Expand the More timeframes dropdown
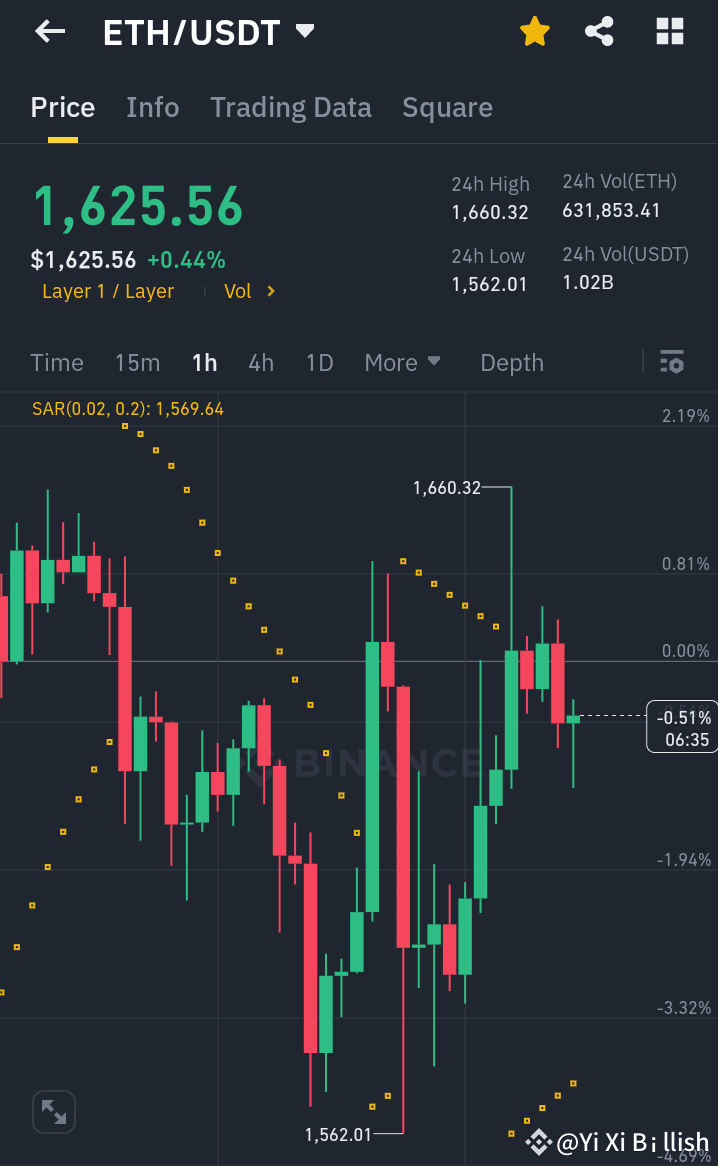The height and width of the screenshot is (1166, 718). (402, 363)
